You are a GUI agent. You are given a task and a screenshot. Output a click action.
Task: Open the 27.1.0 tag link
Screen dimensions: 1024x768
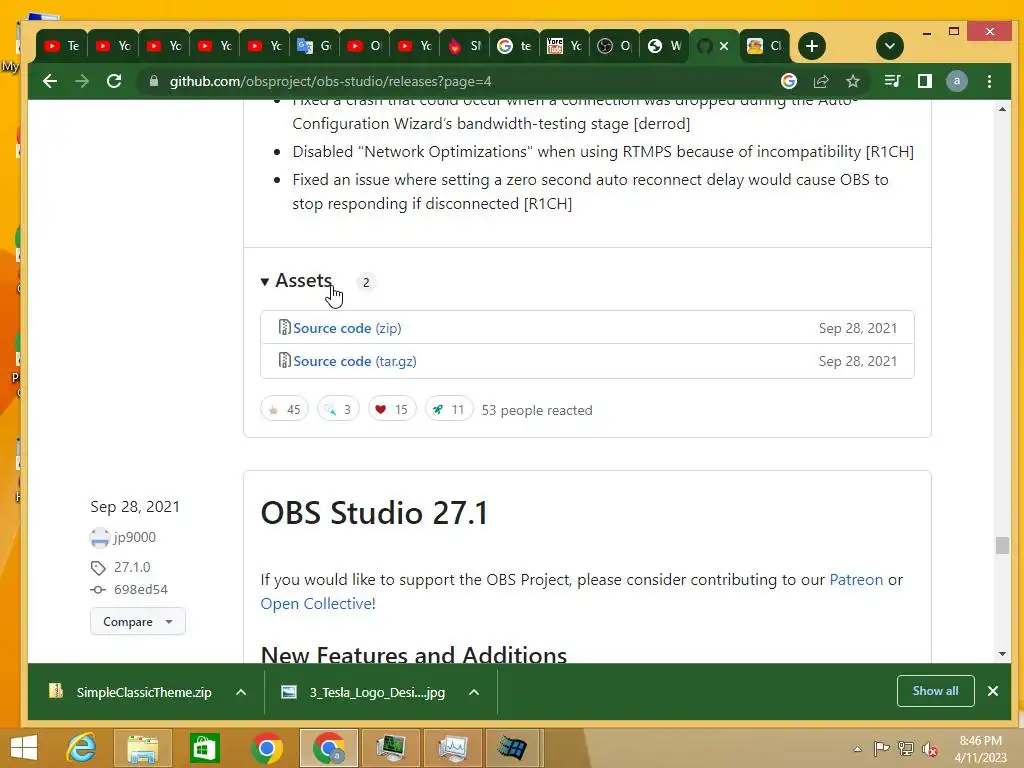tap(132, 567)
